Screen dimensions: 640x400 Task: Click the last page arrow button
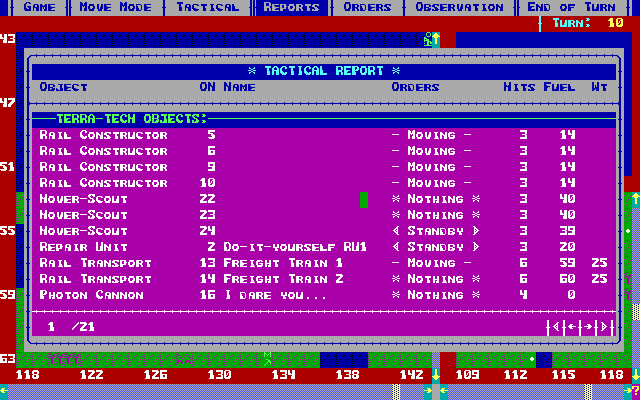[x=602, y=327]
